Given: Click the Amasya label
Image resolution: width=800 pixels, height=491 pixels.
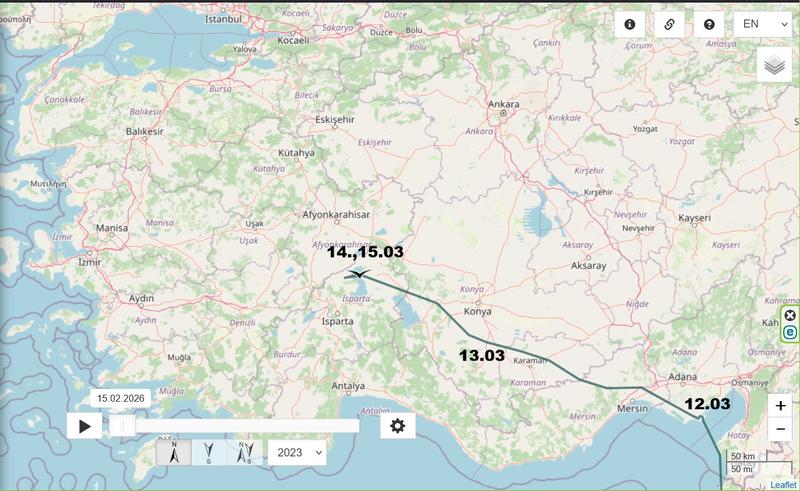Looking at the screenshot, I should [x=721, y=44].
